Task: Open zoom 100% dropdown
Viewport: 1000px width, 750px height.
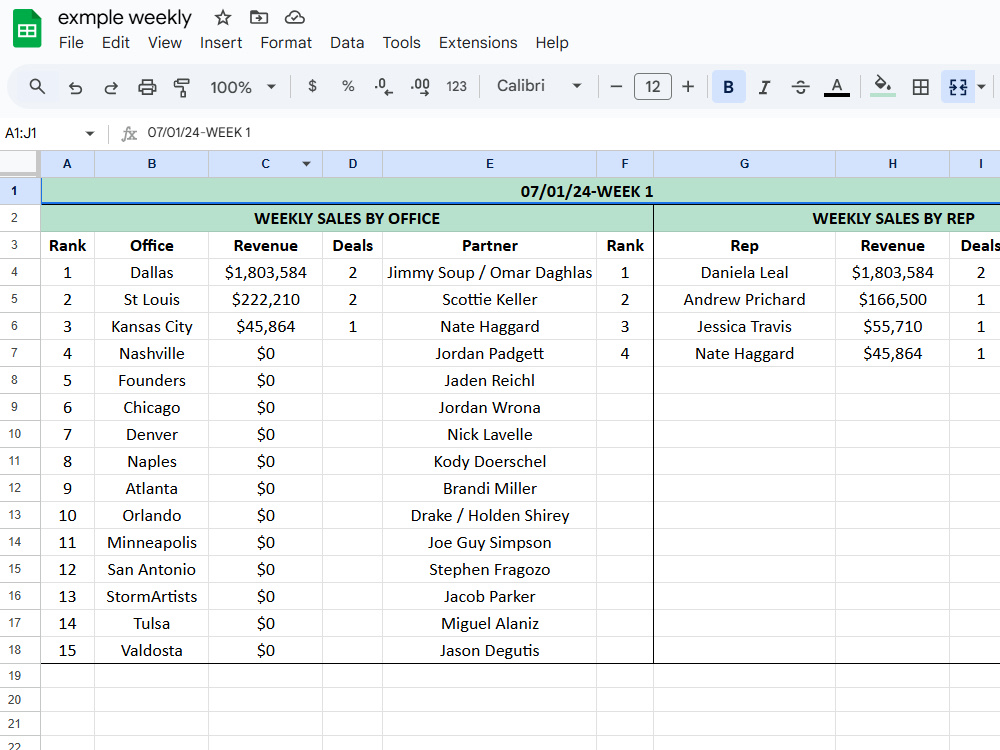Action: coord(242,87)
